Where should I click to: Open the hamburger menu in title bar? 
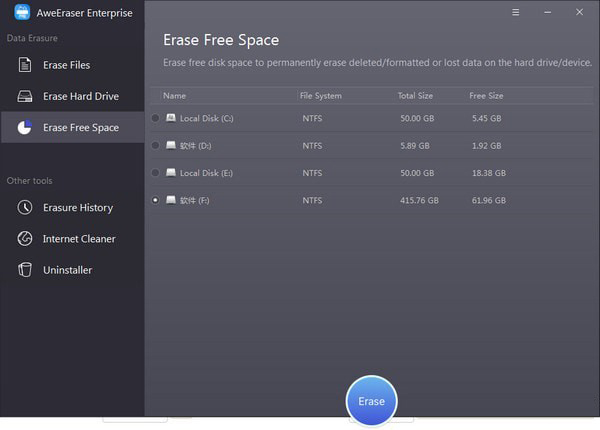[x=515, y=13]
